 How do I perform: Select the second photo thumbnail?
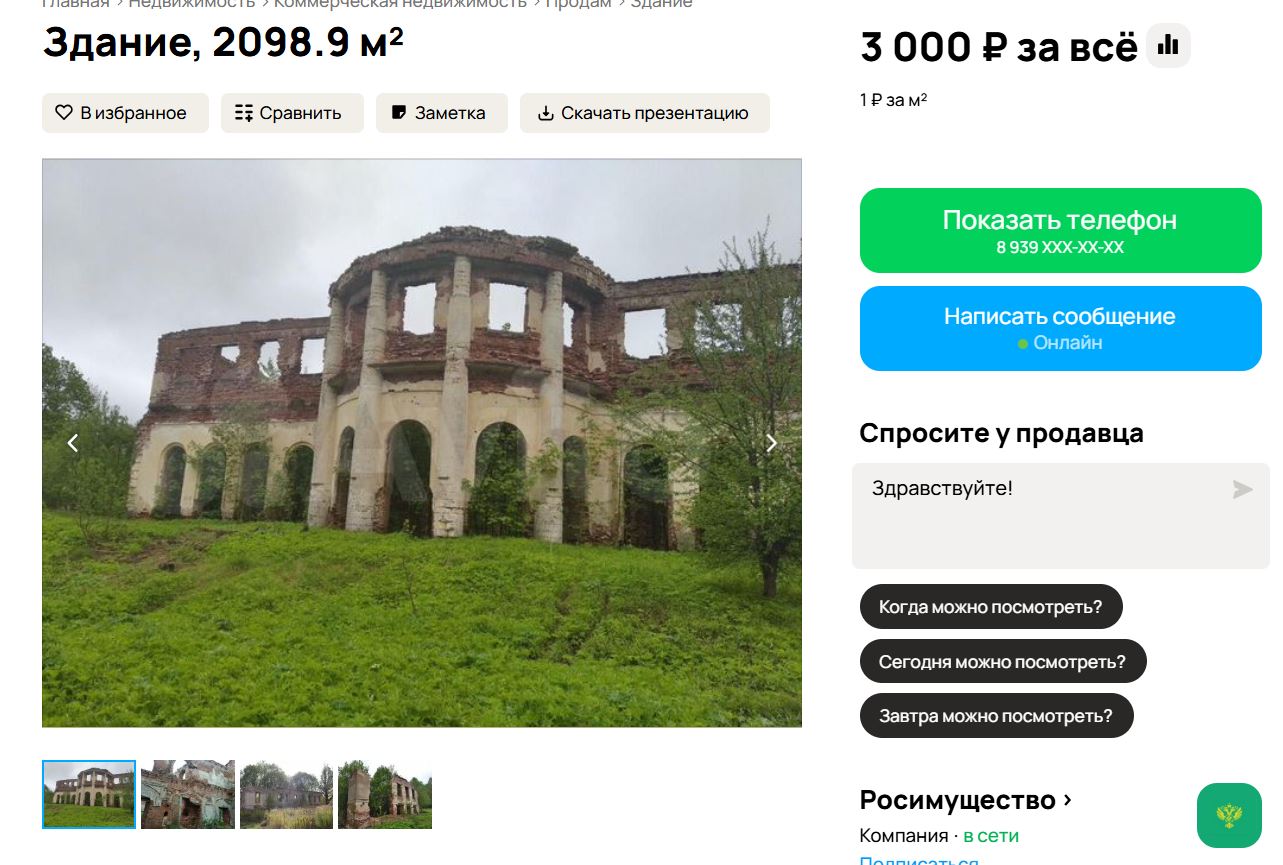188,794
